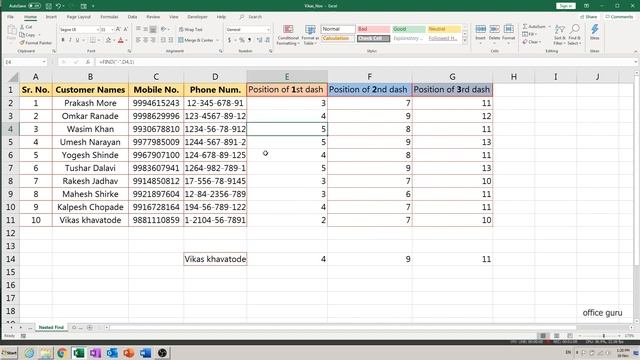Image resolution: width=640 pixels, height=360 pixels.
Task: Open the File tab
Action: pyautogui.click(x=11, y=17)
